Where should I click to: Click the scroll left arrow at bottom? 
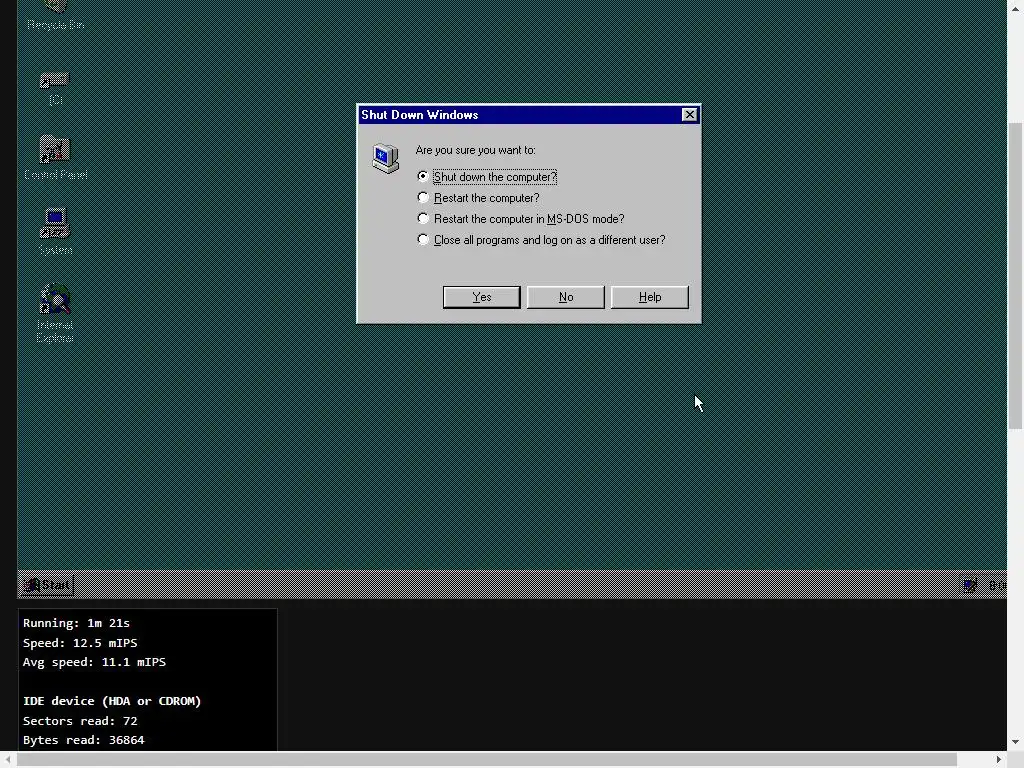coord(7,760)
